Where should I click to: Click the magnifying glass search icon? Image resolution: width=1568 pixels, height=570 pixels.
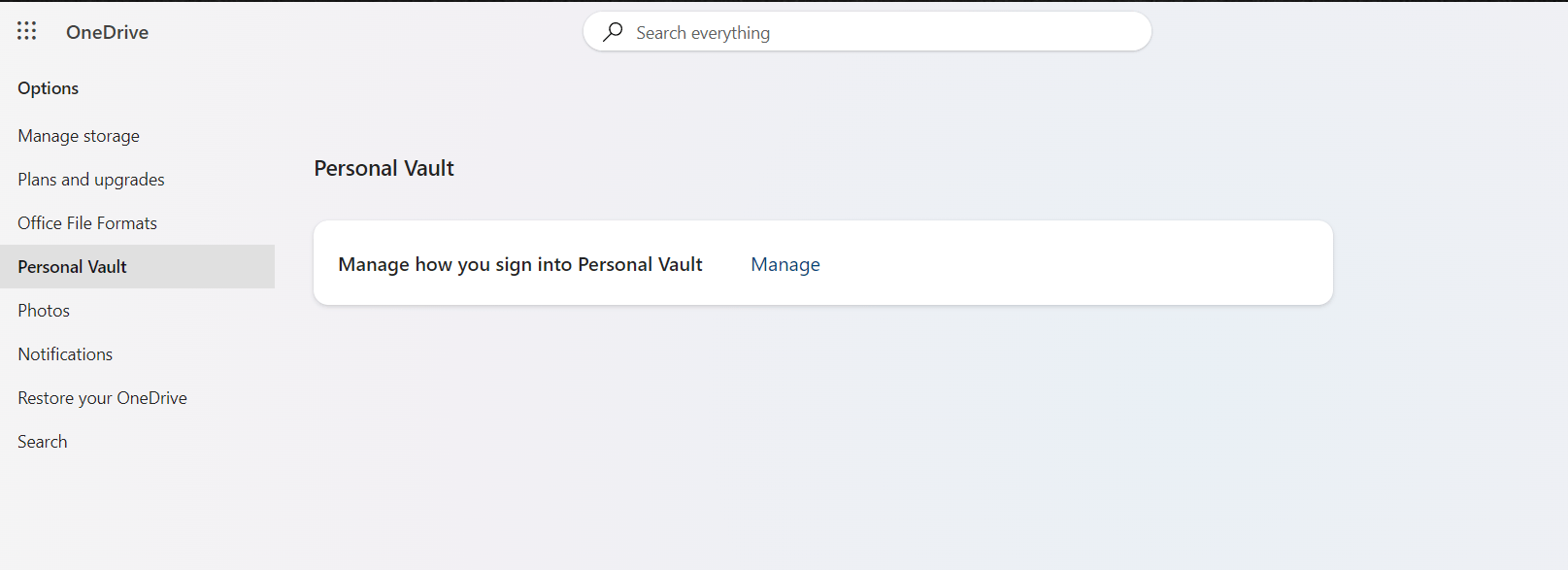[613, 32]
